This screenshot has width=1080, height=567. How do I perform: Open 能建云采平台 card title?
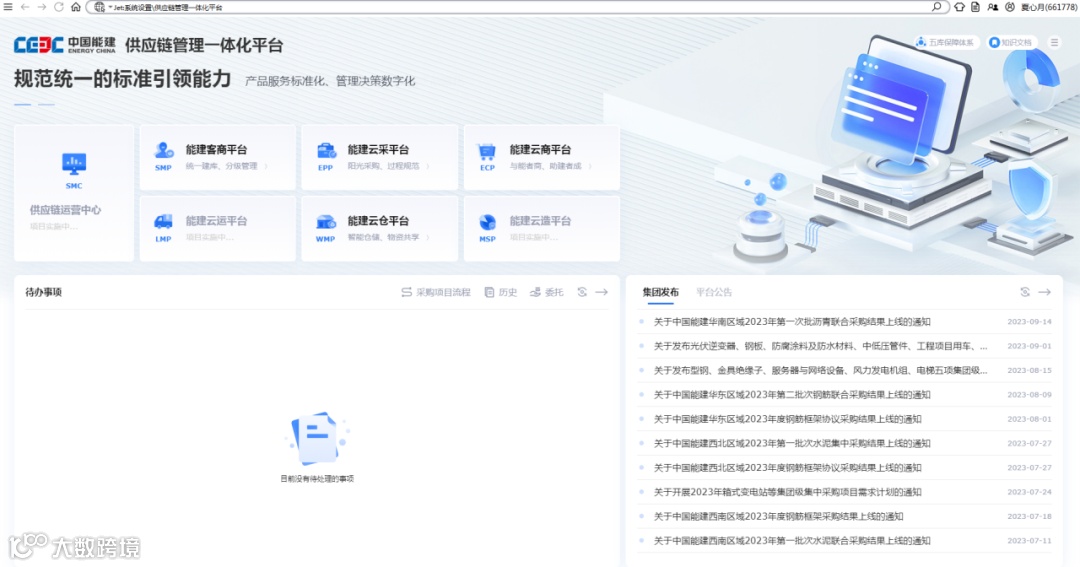(378, 150)
